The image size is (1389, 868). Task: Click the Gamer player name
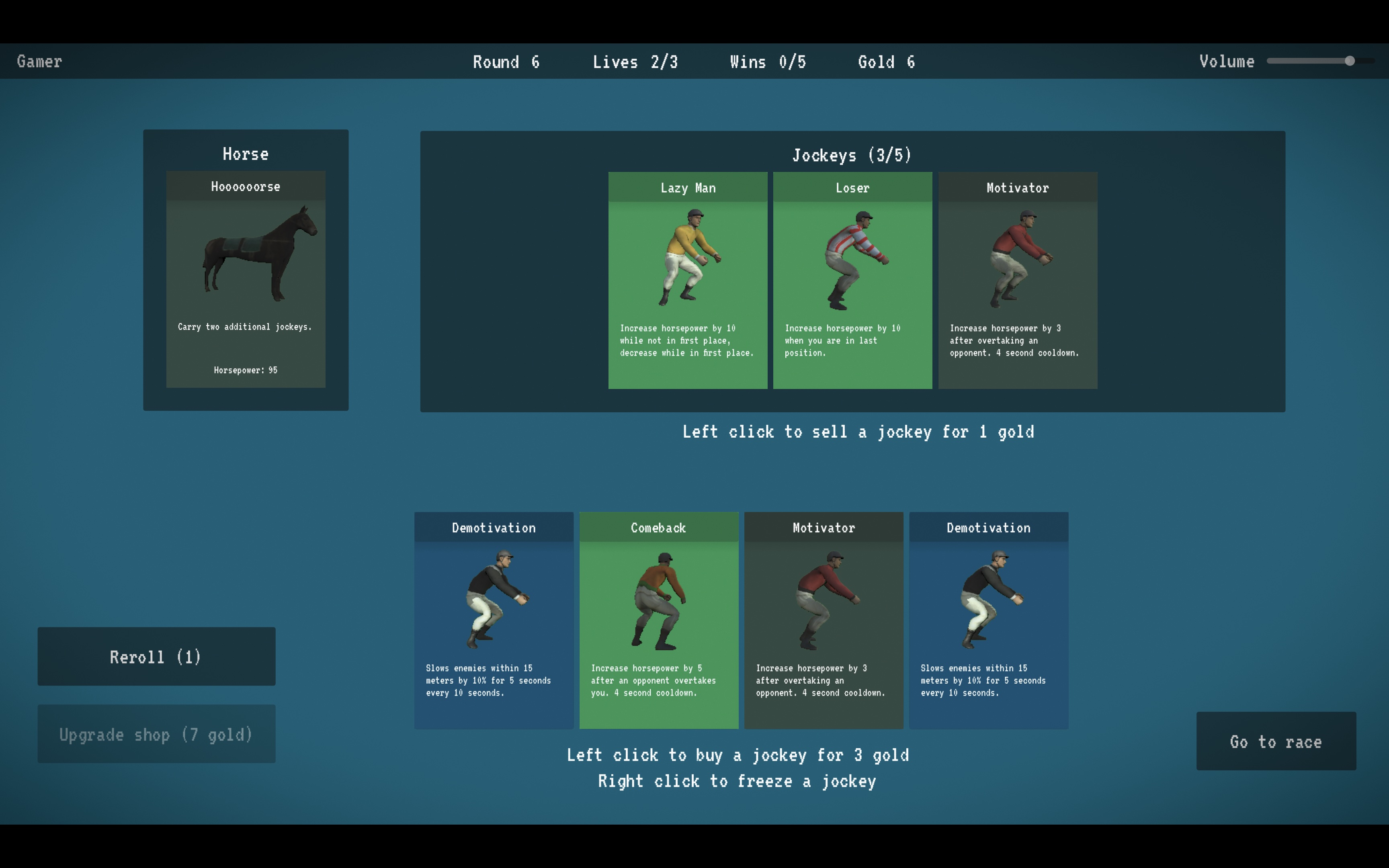(x=39, y=61)
